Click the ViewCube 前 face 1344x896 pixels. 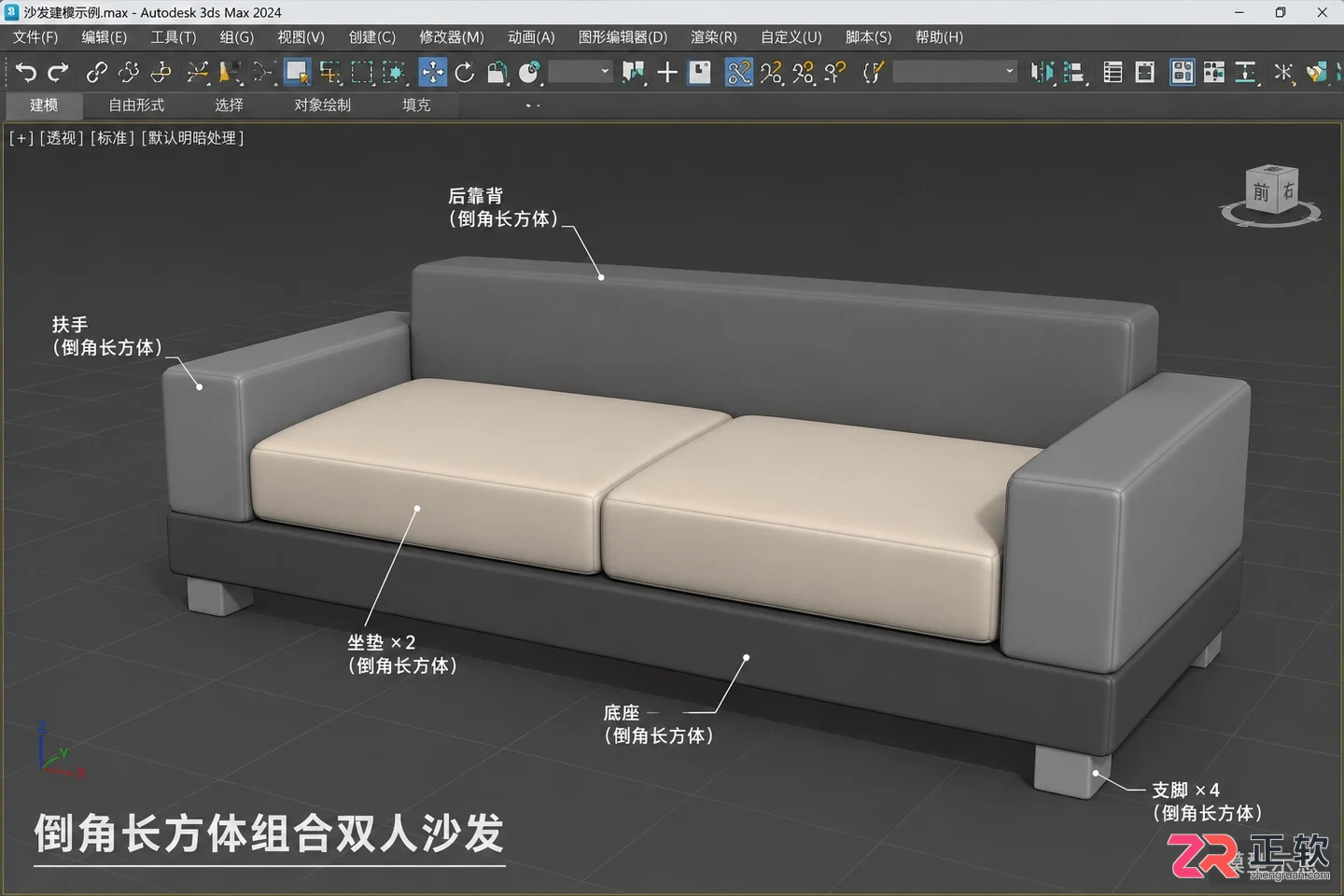click(x=1261, y=193)
